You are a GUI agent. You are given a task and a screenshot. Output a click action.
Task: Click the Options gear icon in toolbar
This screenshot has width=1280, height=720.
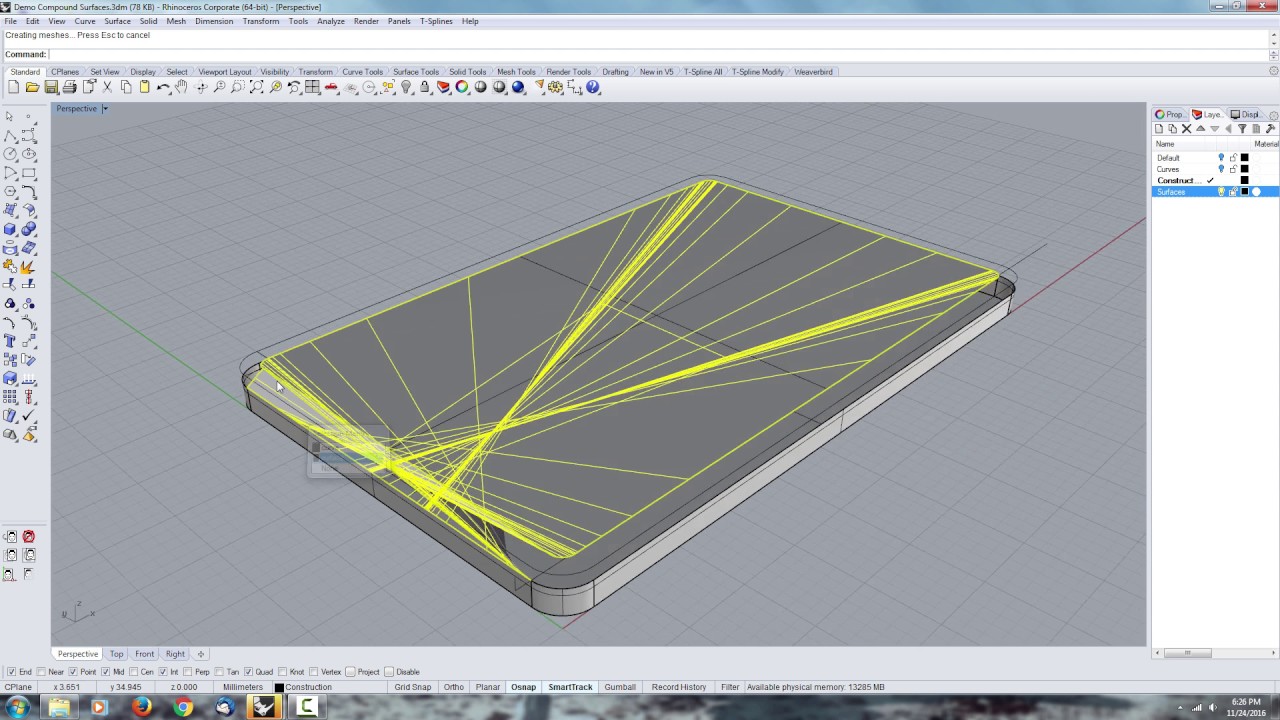click(x=556, y=88)
